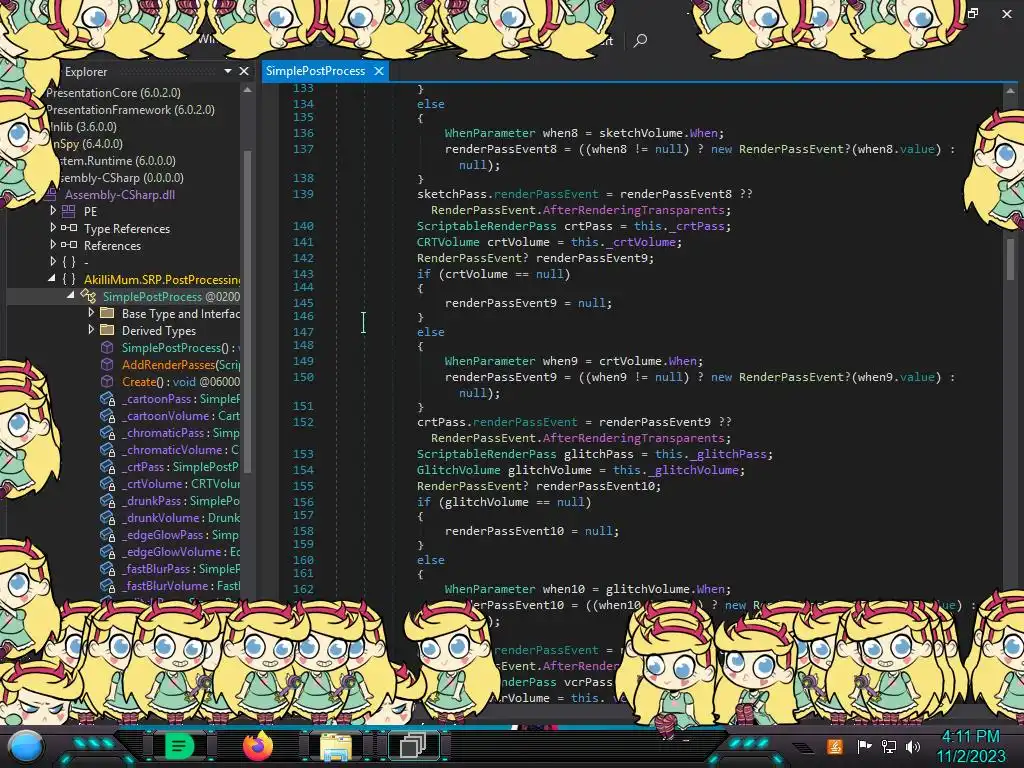Viewport: 1024px width, 768px height.
Task: Click the Base Type and Interfaces folder icon
Action: point(107,313)
